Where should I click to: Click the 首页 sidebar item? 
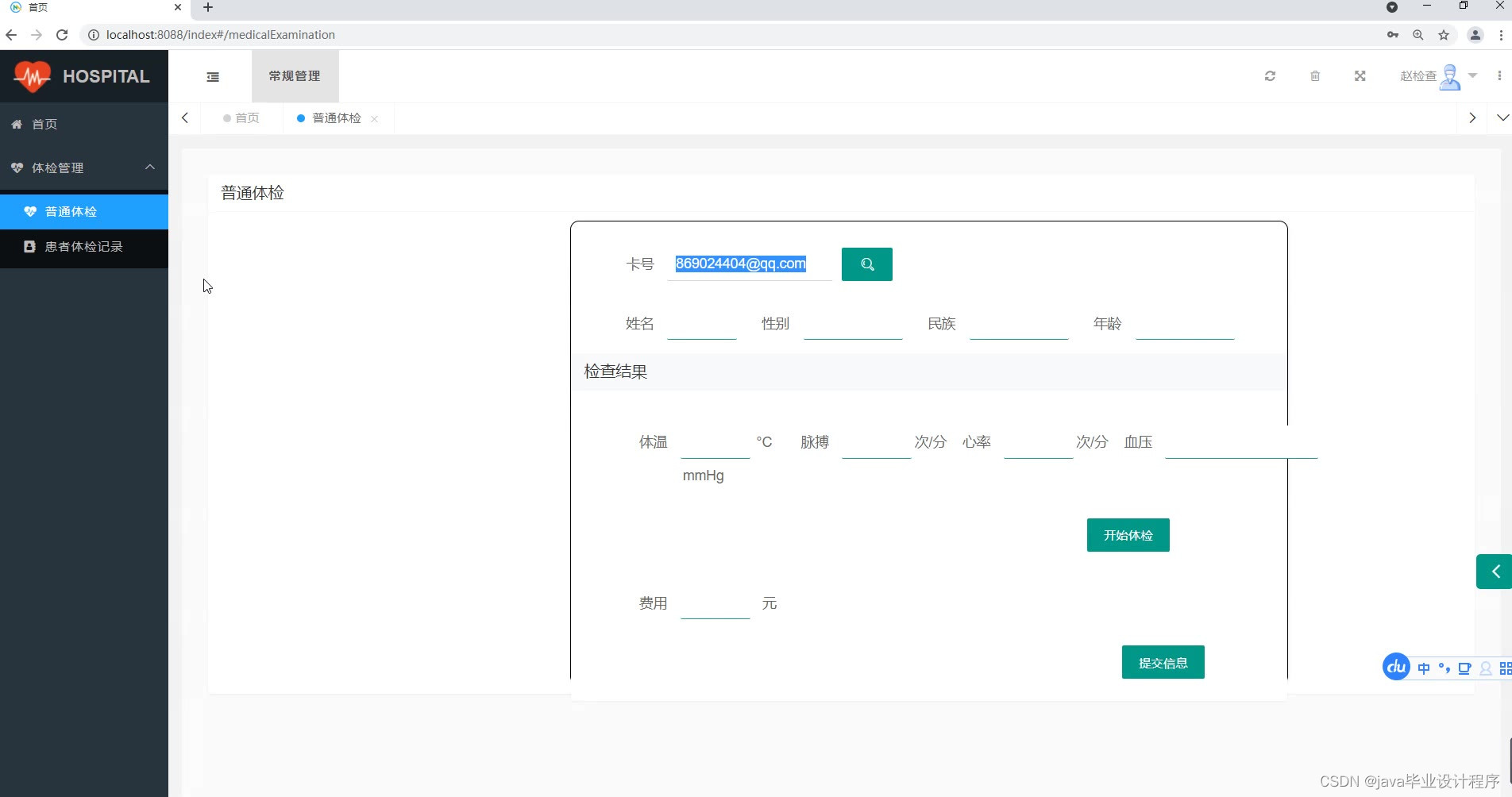pos(84,125)
